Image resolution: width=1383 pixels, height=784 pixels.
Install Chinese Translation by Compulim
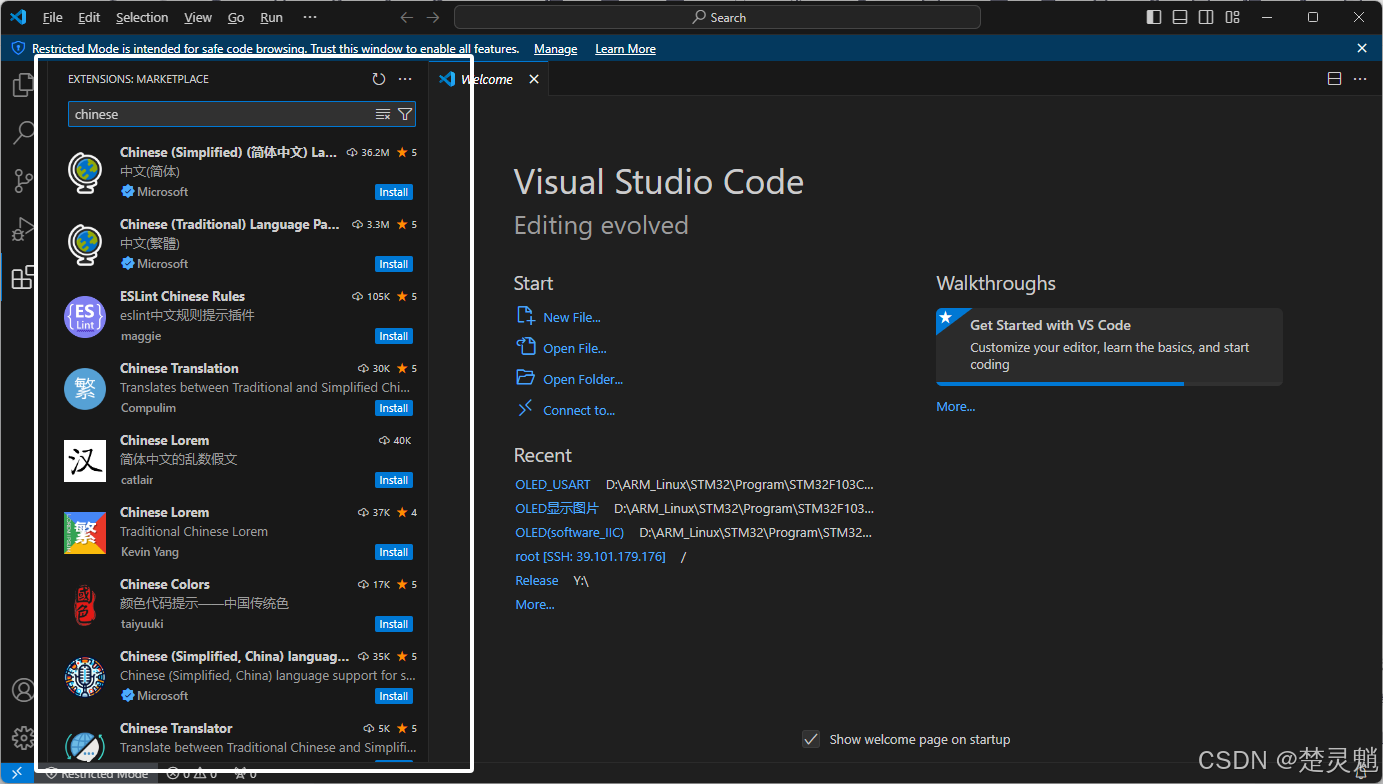(x=394, y=408)
